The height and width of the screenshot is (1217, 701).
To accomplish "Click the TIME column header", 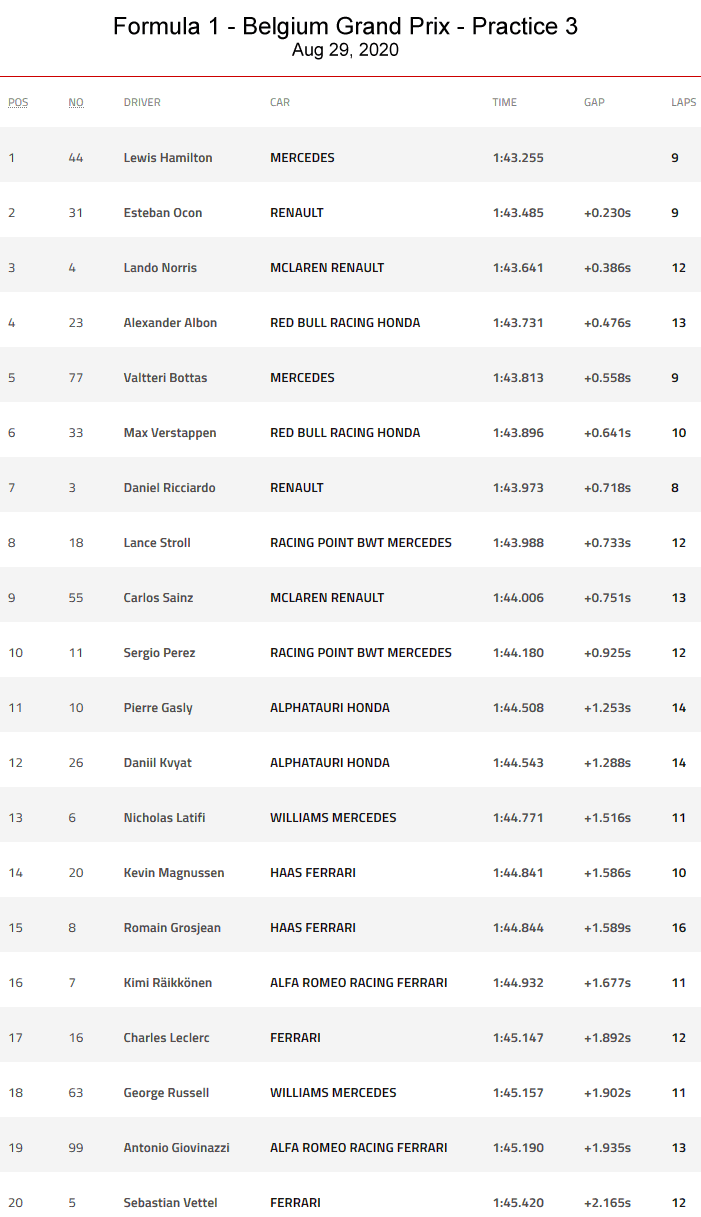I will click(x=504, y=102).
